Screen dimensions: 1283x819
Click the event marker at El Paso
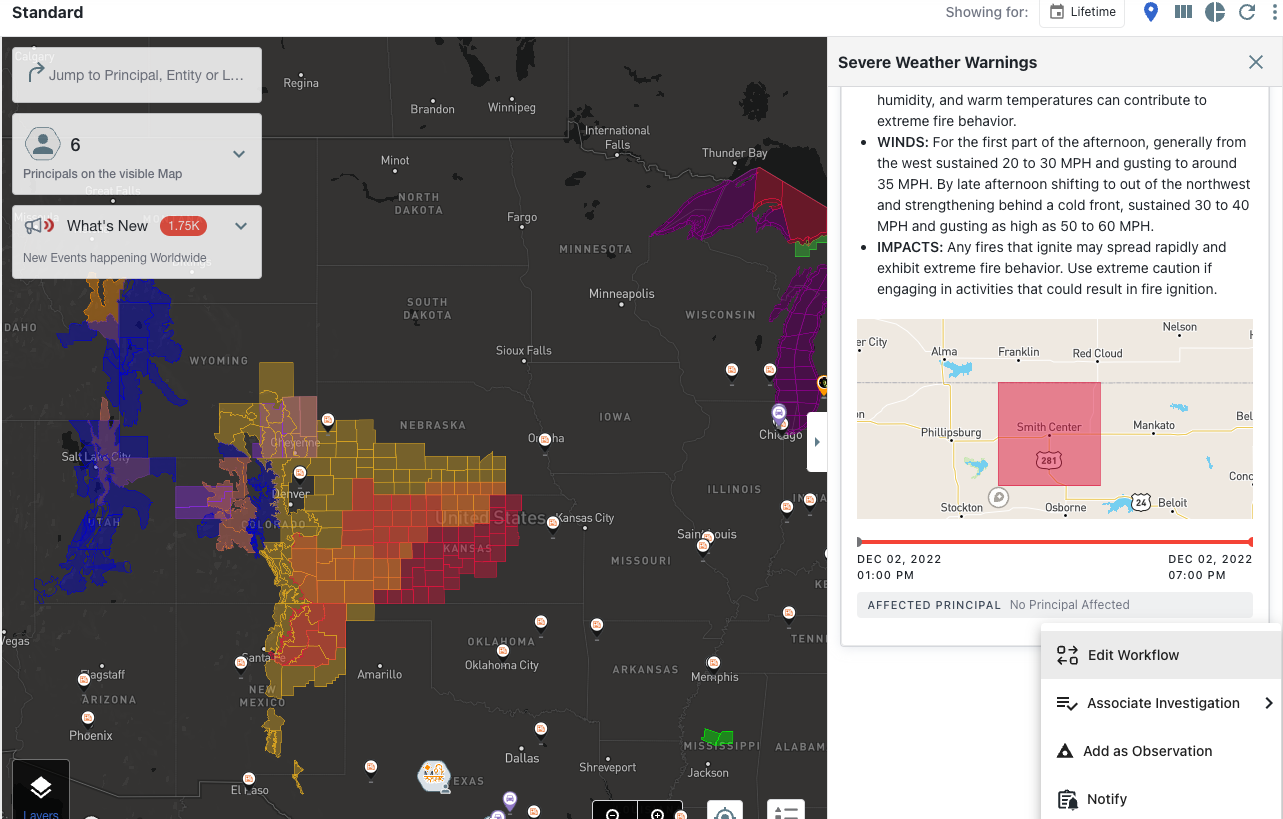tap(248, 780)
